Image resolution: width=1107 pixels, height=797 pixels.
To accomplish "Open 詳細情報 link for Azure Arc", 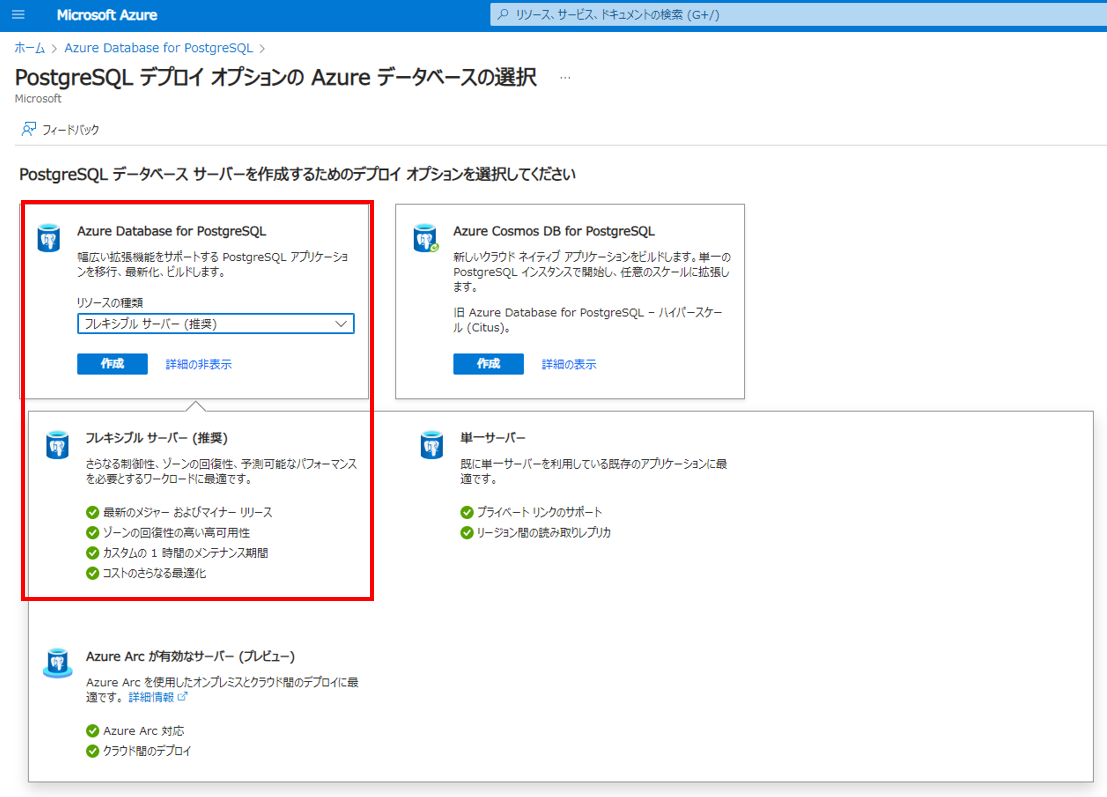I will pos(151,697).
